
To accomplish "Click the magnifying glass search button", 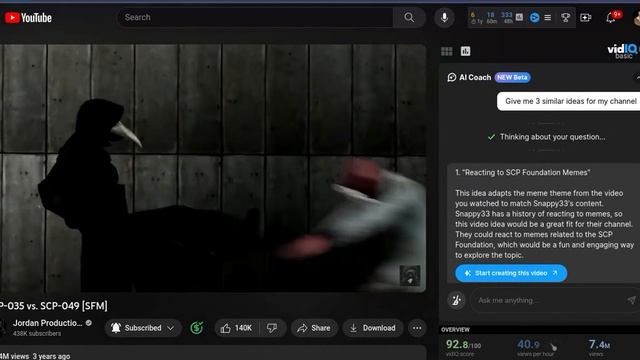I will click(409, 17).
